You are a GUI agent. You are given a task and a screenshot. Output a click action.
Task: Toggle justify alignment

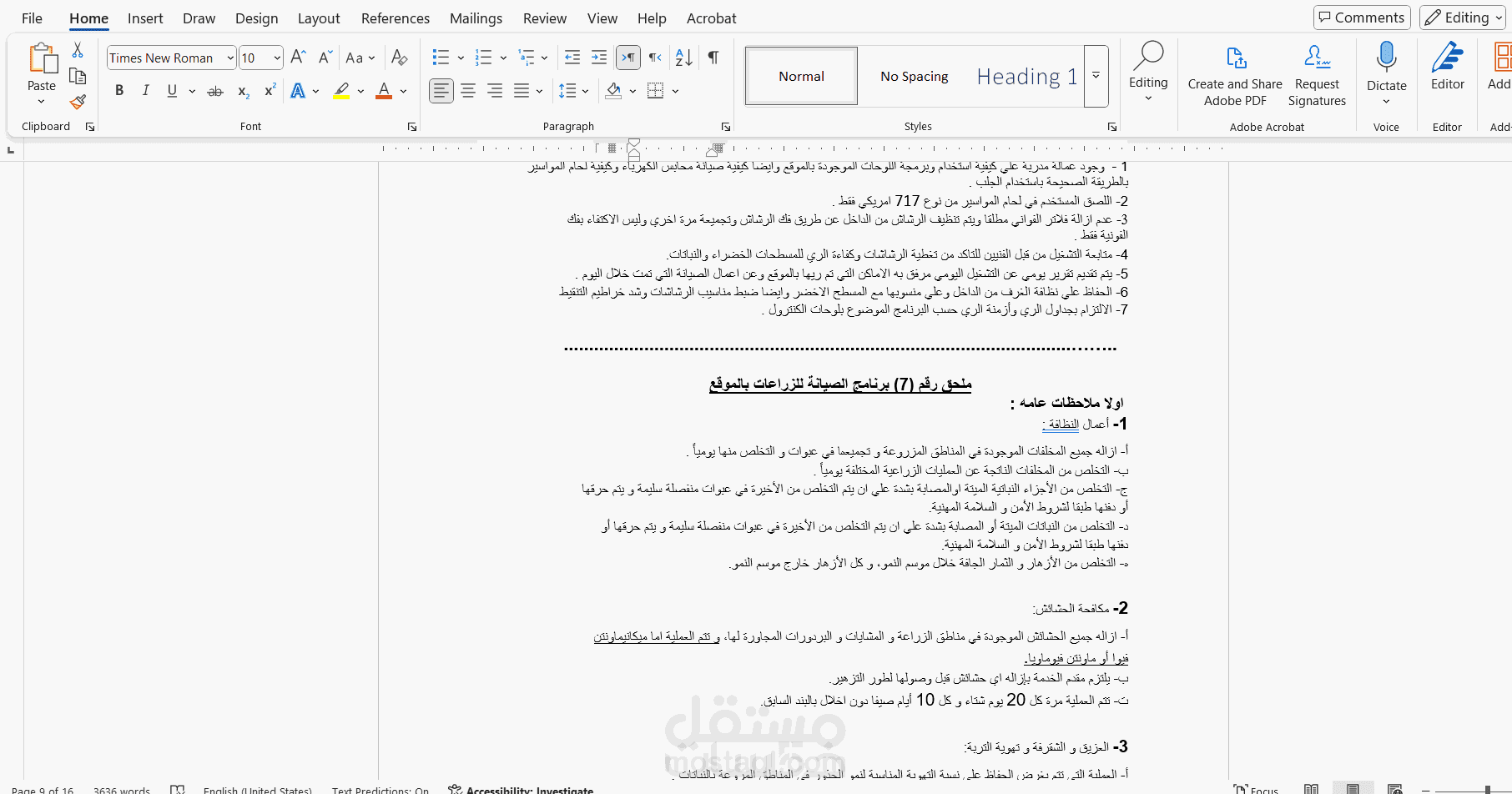coord(522,91)
